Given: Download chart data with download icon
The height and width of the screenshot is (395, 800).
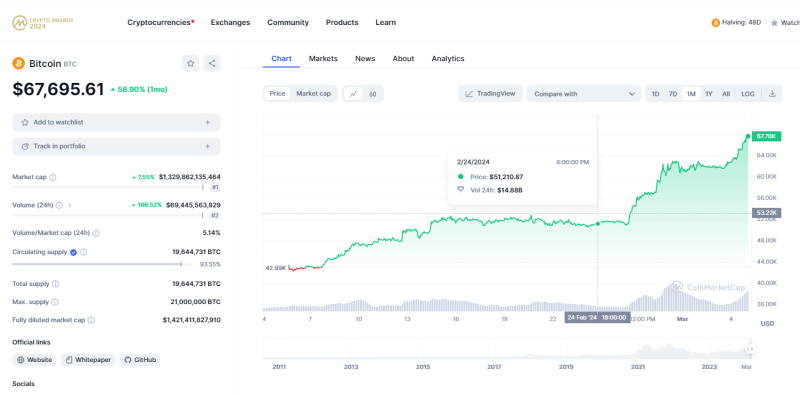Looking at the screenshot, I should [772, 94].
